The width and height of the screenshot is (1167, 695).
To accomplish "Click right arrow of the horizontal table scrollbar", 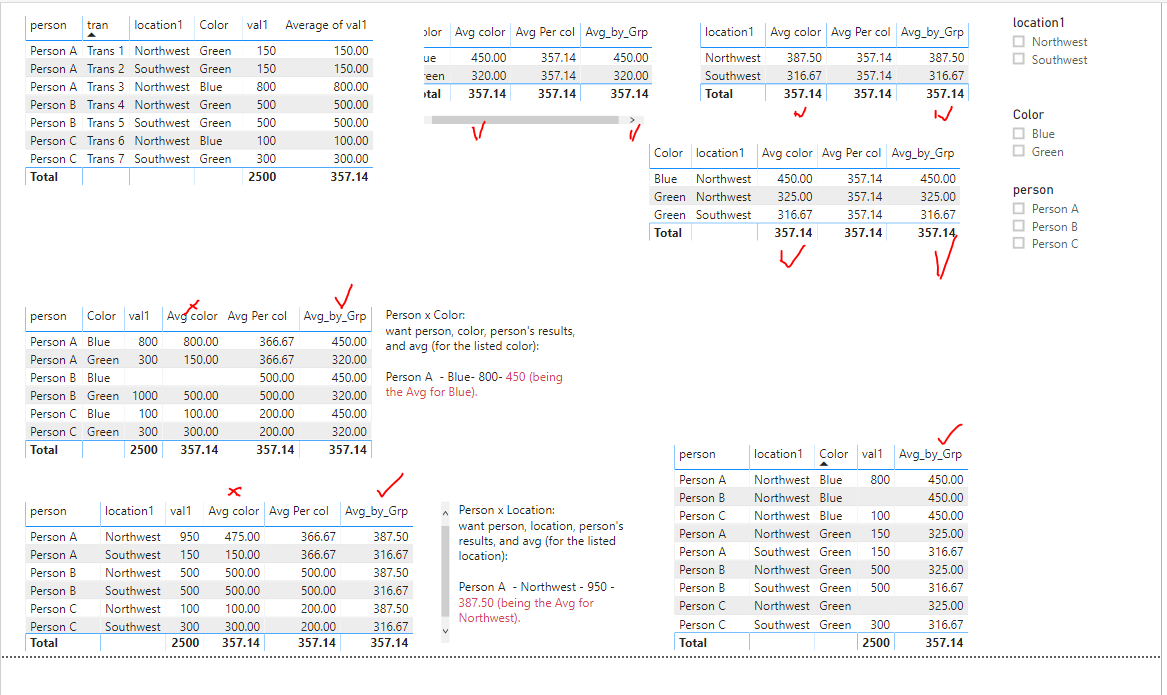I will click(633, 120).
